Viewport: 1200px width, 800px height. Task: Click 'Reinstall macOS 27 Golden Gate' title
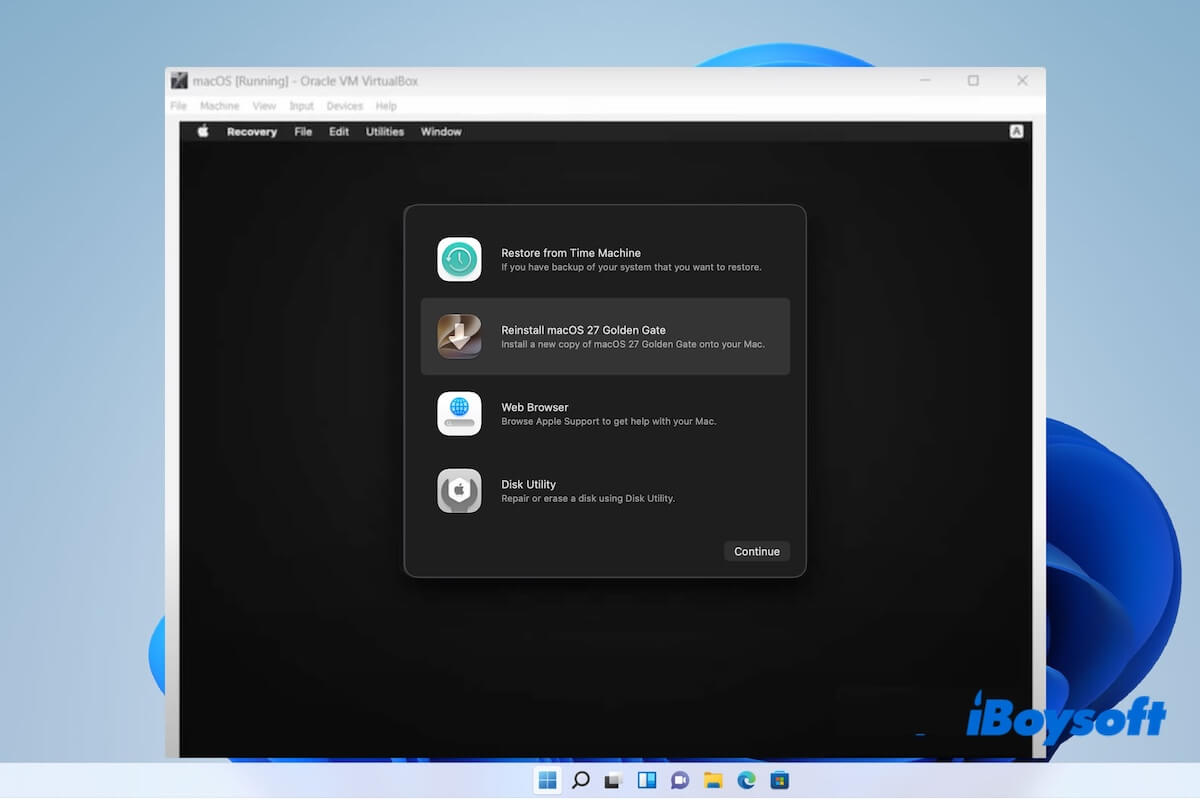pos(583,330)
